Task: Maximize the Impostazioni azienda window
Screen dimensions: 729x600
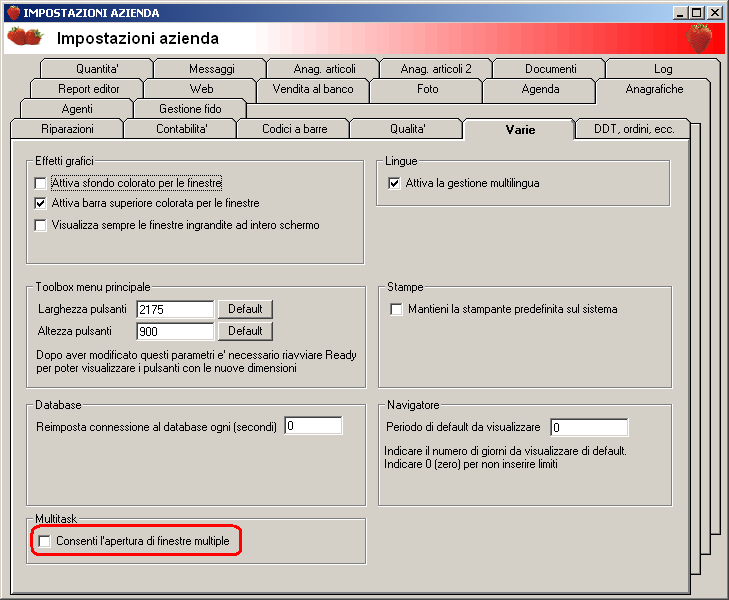Action: tap(696, 13)
